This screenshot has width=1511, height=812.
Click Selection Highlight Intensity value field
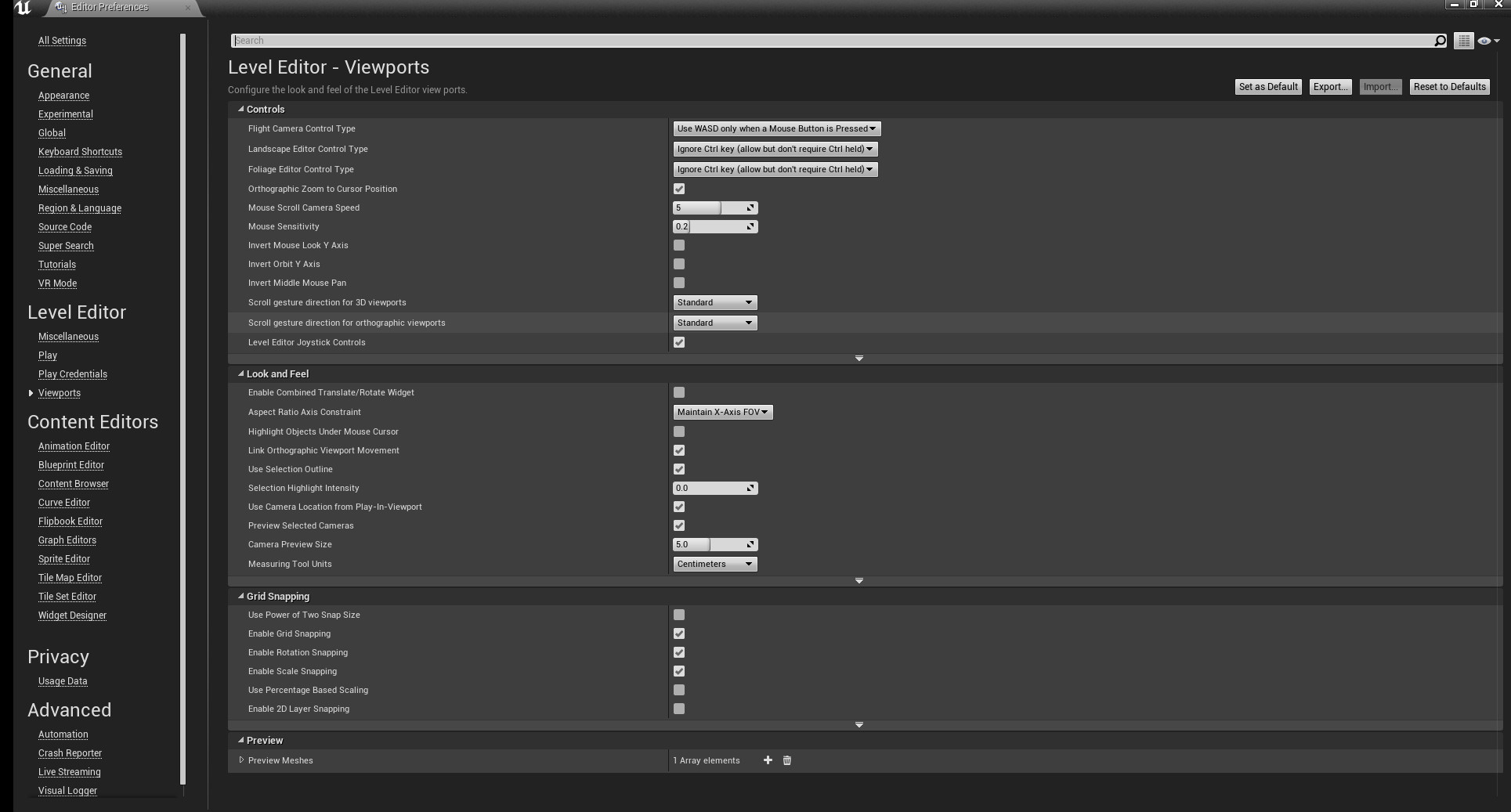point(714,488)
